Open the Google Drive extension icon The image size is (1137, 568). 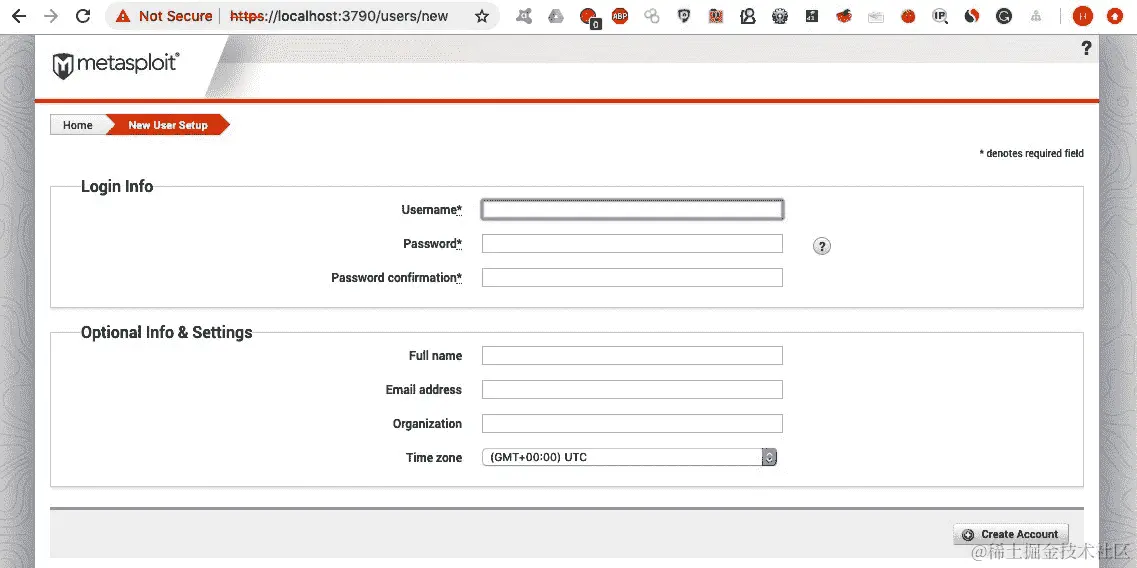pos(555,16)
